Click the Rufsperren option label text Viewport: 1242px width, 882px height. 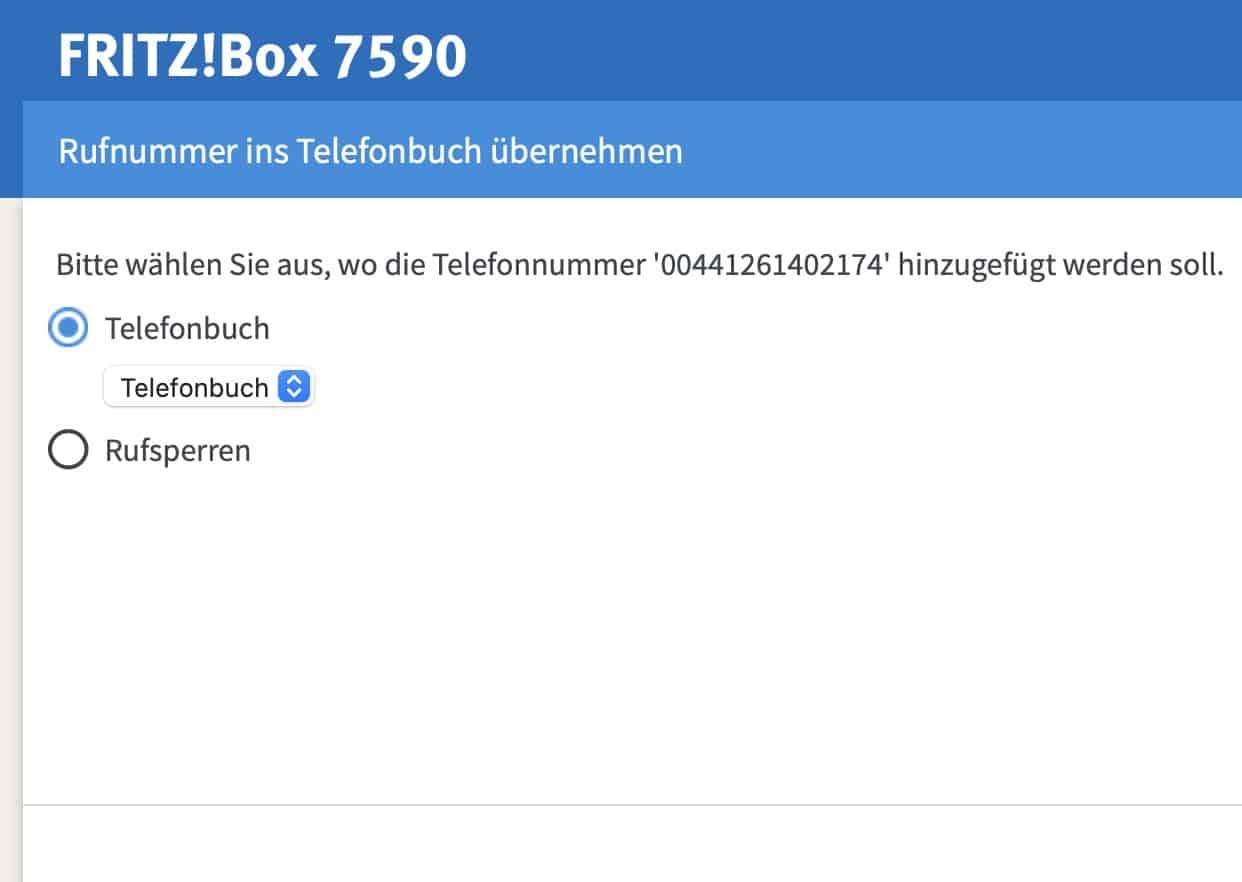click(178, 452)
